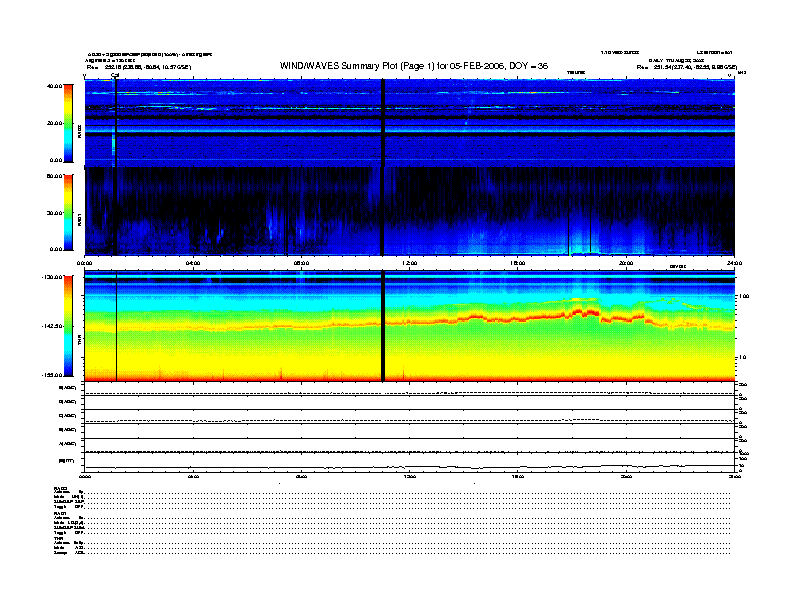This screenshot has height=612, width=792.
Task: Click the vertical TNR axis label
Action: [79, 340]
